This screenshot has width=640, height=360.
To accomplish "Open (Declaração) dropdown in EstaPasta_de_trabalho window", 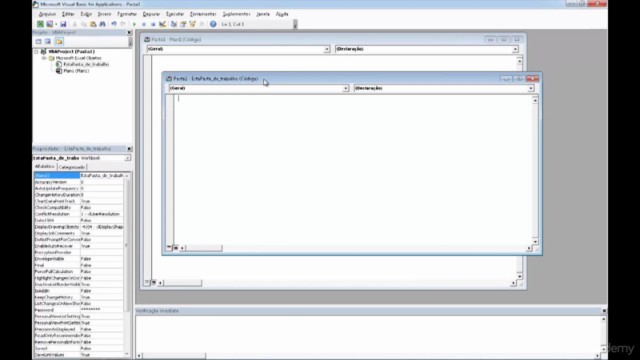I will click(531, 88).
